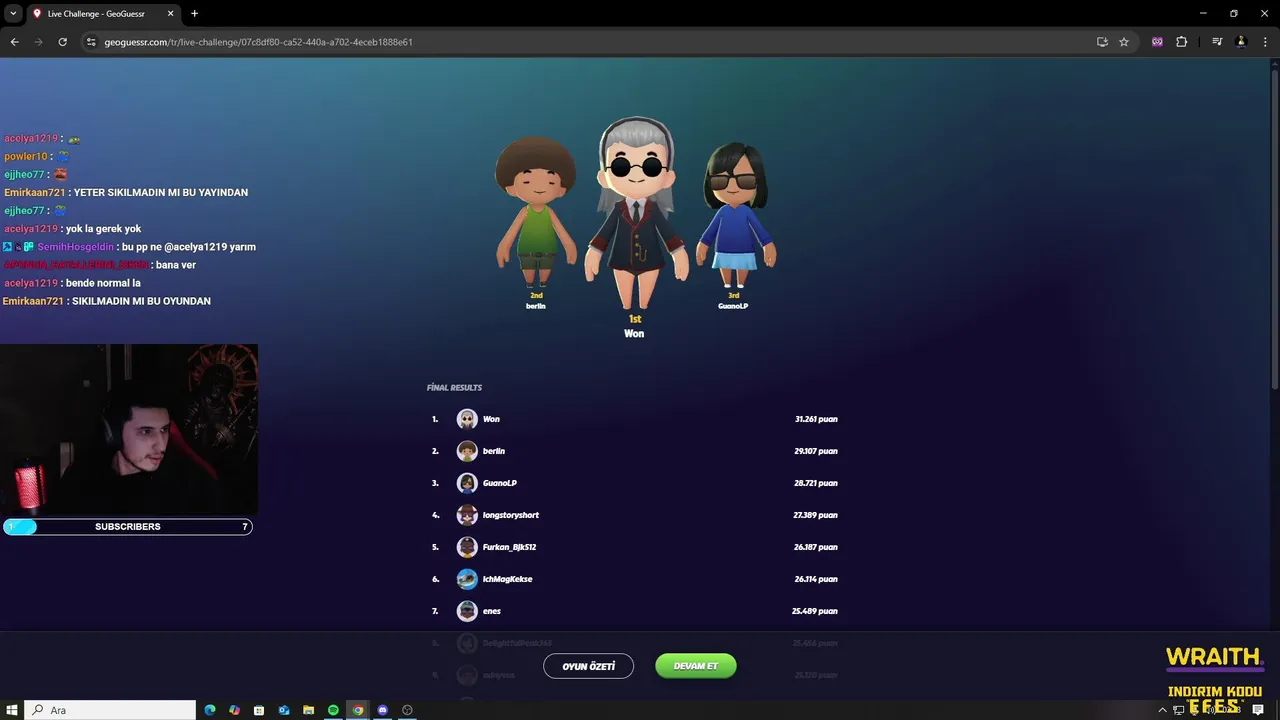This screenshot has height=720, width=1280.
Task: Click player name berlin in results list
Action: (494, 451)
